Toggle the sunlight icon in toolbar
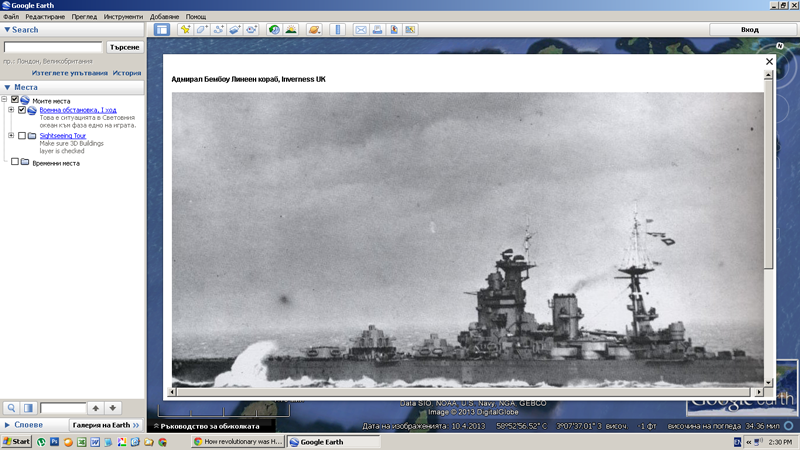 point(291,30)
